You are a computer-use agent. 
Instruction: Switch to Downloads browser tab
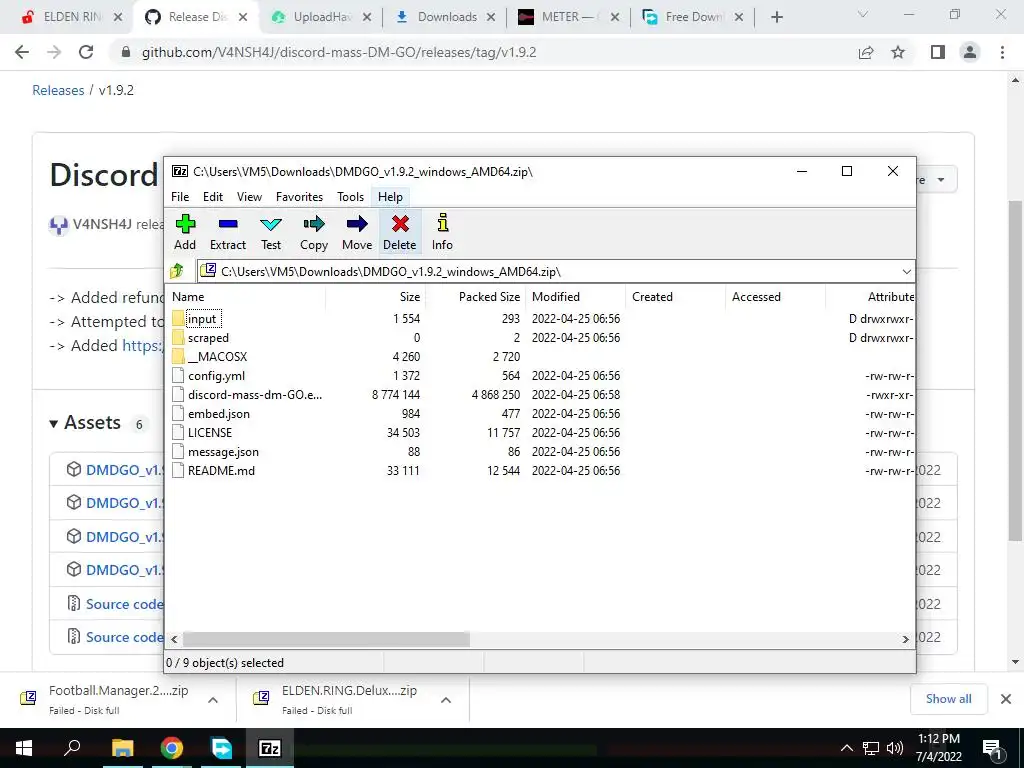pos(445,17)
